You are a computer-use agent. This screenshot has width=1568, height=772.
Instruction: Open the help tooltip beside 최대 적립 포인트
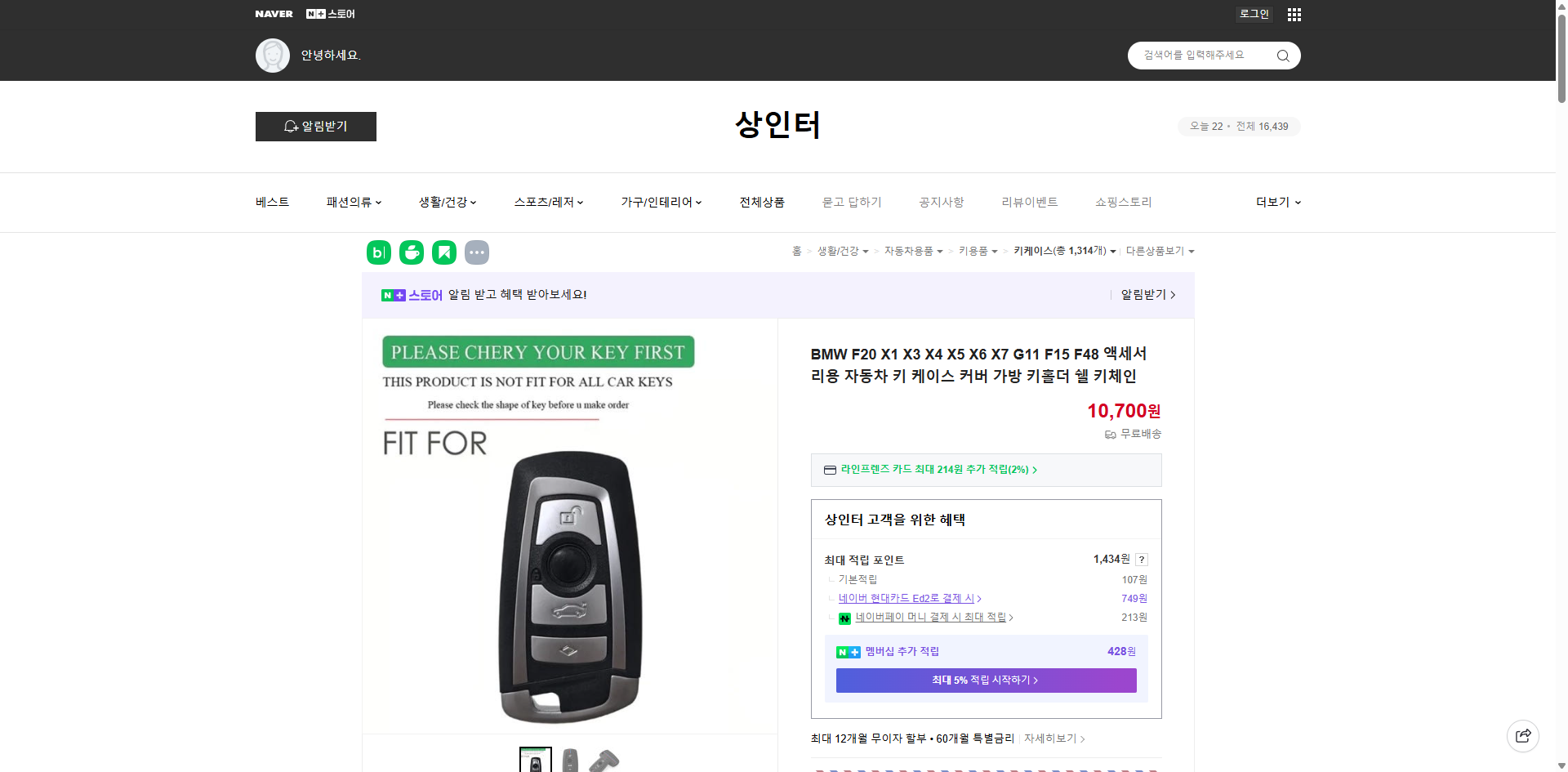[1142, 560]
